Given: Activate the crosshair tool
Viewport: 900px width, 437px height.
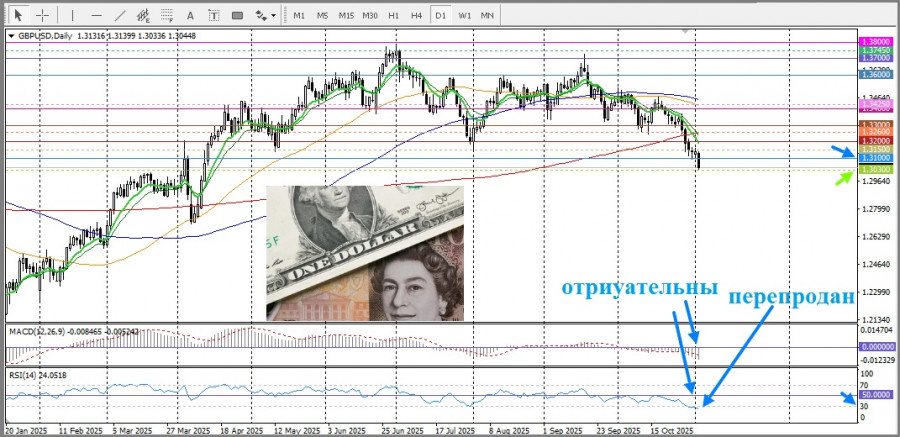Looking at the screenshot, I should (43, 16).
